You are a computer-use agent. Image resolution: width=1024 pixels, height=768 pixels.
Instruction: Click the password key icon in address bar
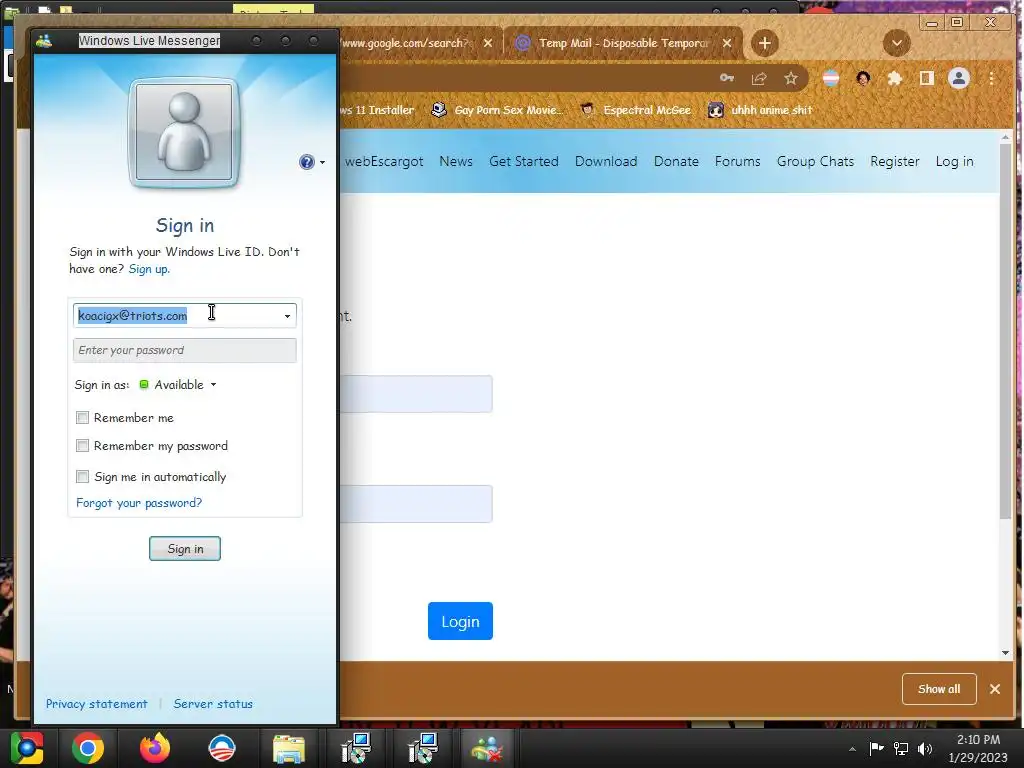[x=727, y=78]
